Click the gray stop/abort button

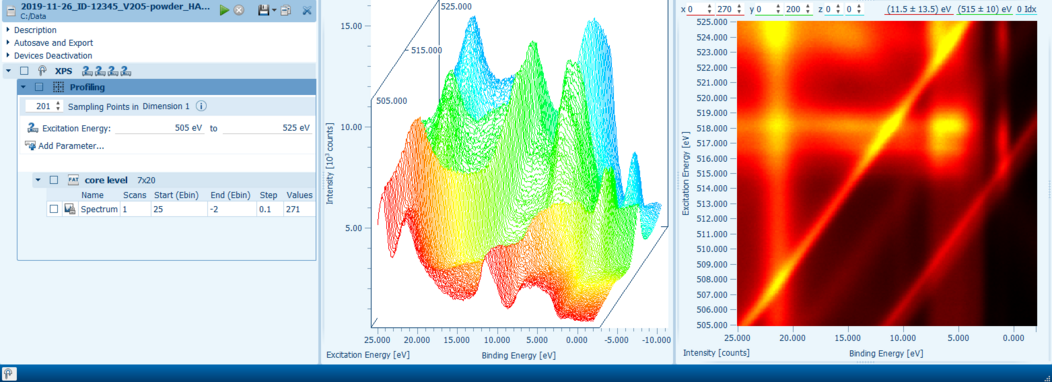tap(238, 10)
